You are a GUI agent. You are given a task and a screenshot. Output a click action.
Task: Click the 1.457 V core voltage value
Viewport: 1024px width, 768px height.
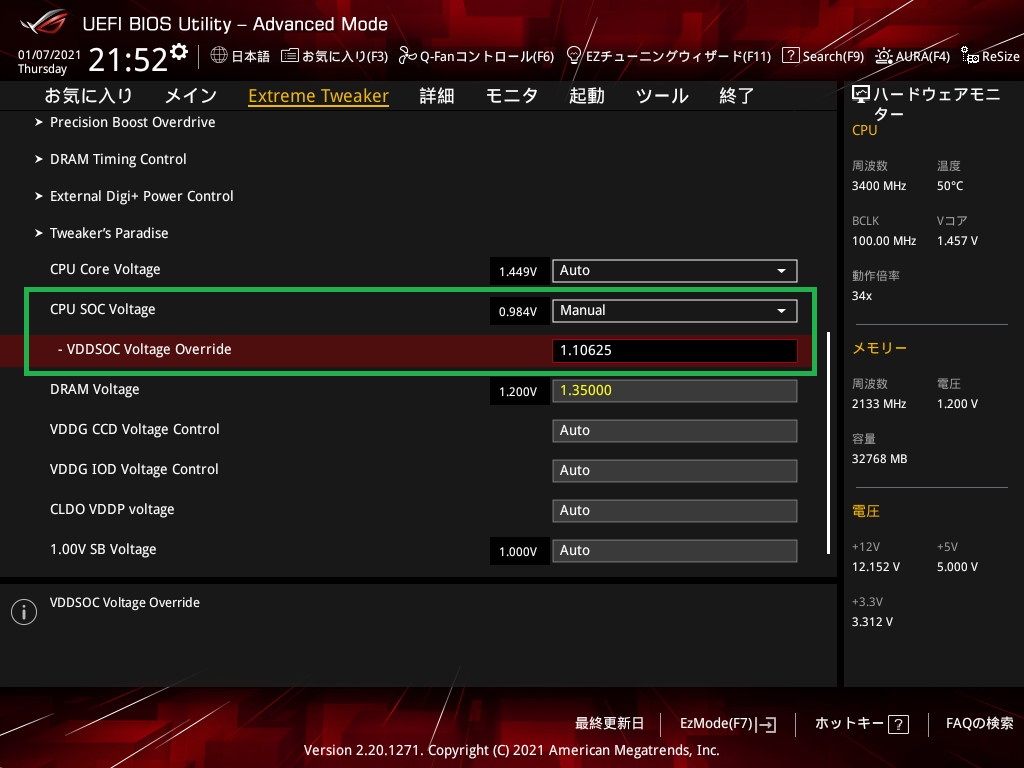(957, 241)
